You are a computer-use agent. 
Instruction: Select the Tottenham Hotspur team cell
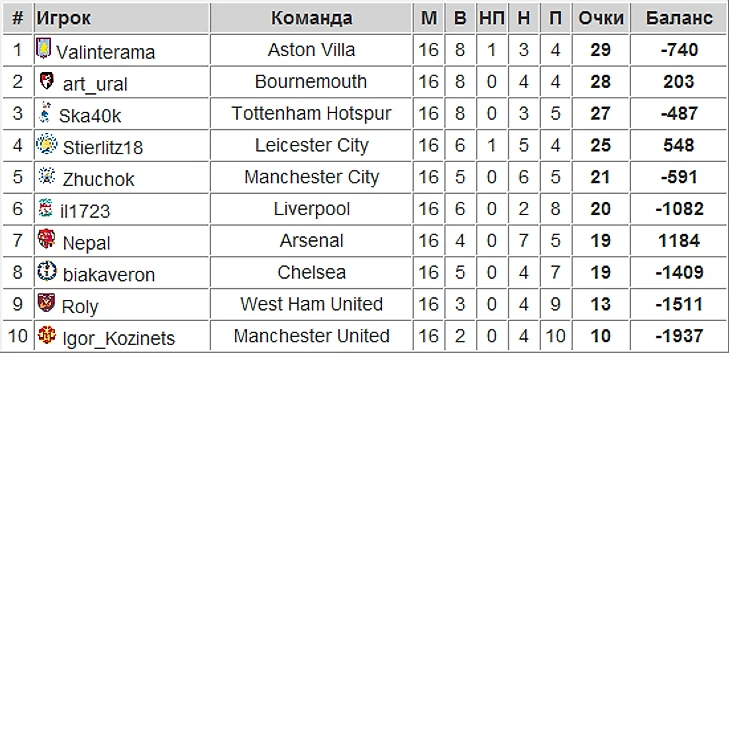pos(311,114)
